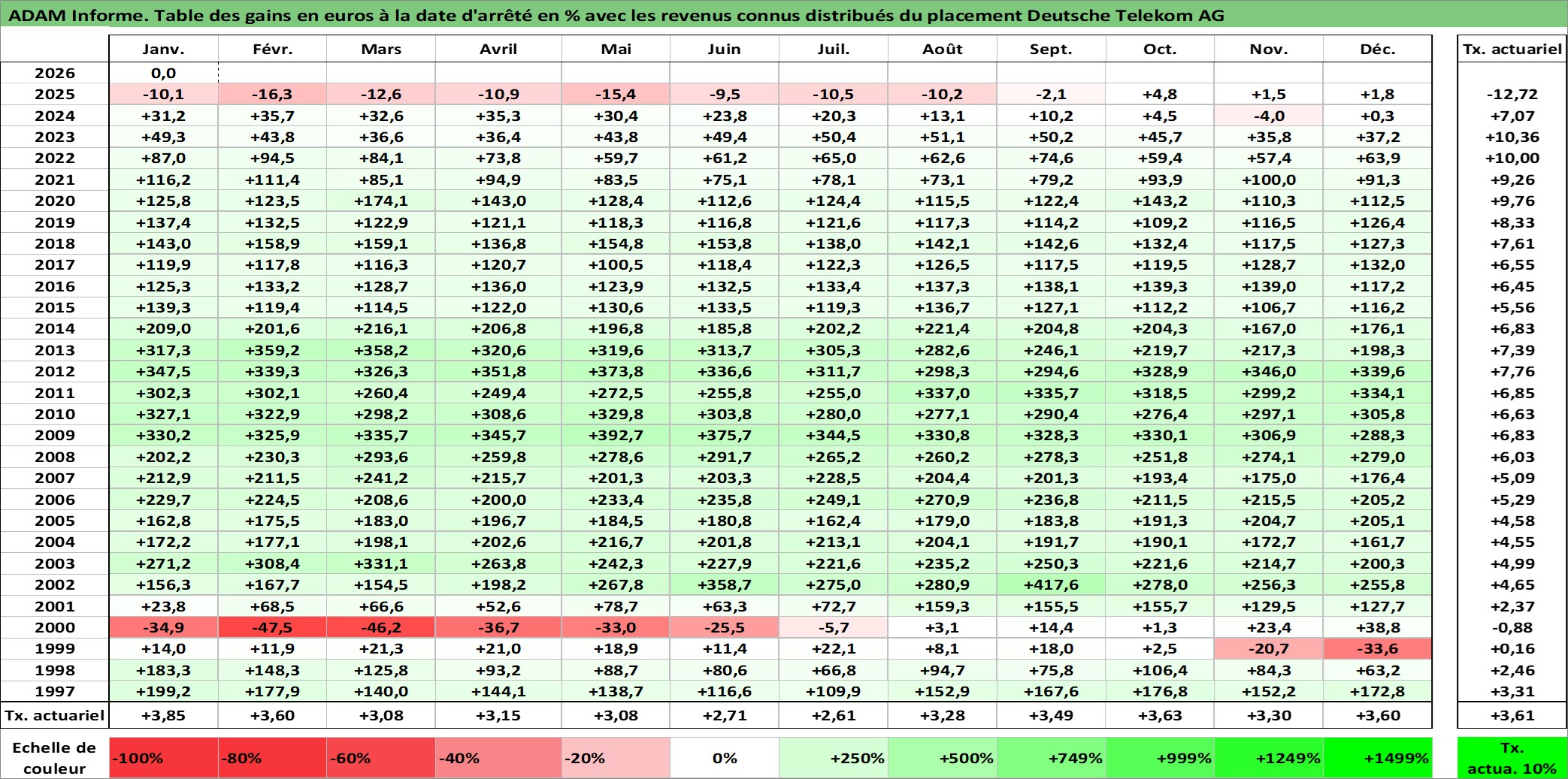Select the 2012 row label
1568x779 pixels.
click(x=55, y=371)
